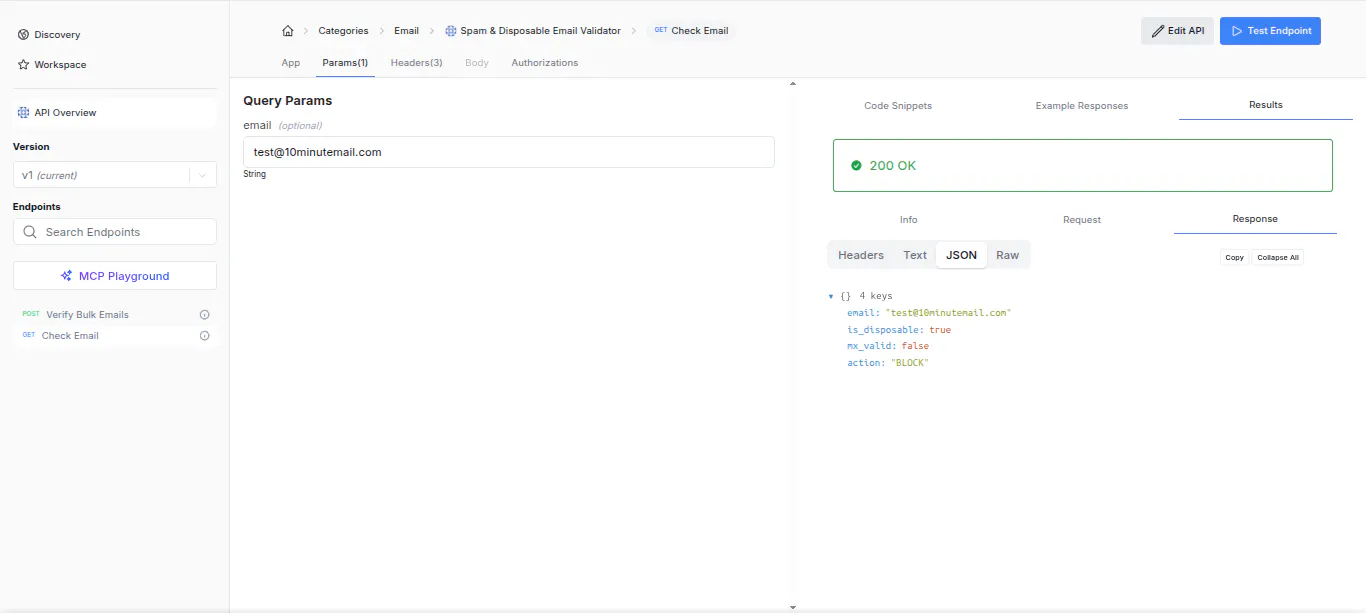Collapse the JSON root object triangle

tap(831, 297)
